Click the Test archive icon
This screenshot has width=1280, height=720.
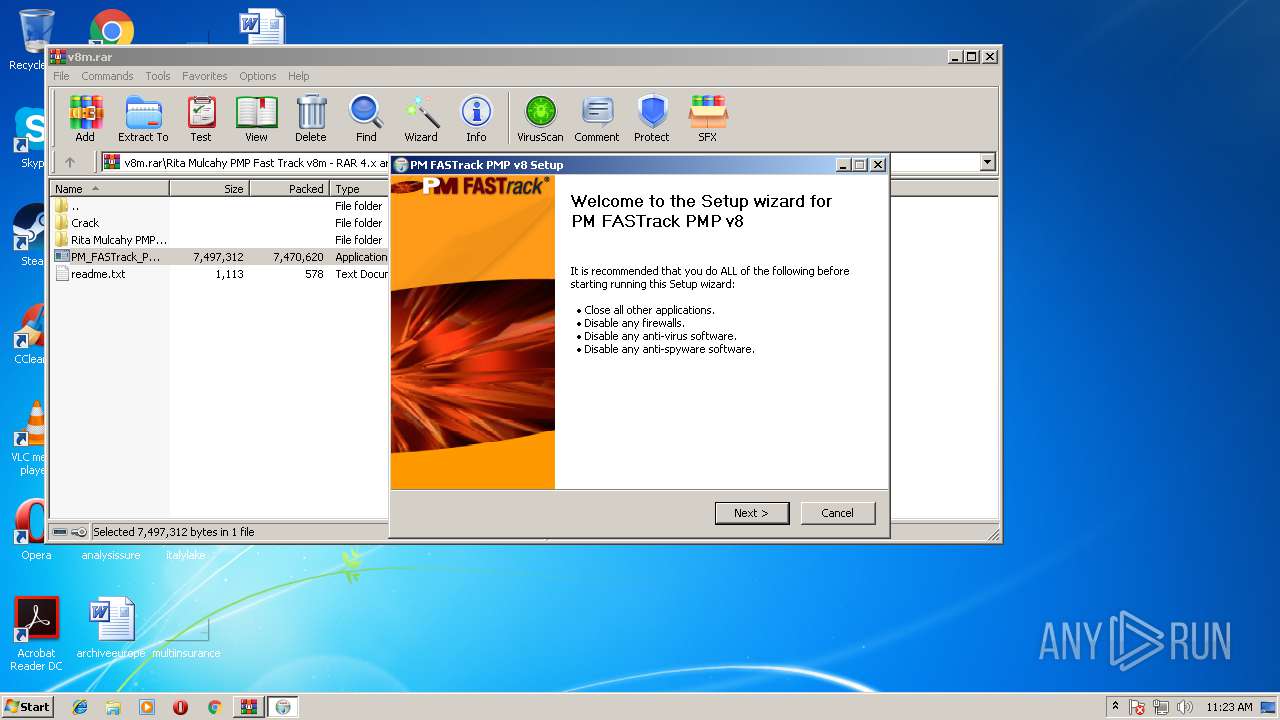(x=201, y=119)
